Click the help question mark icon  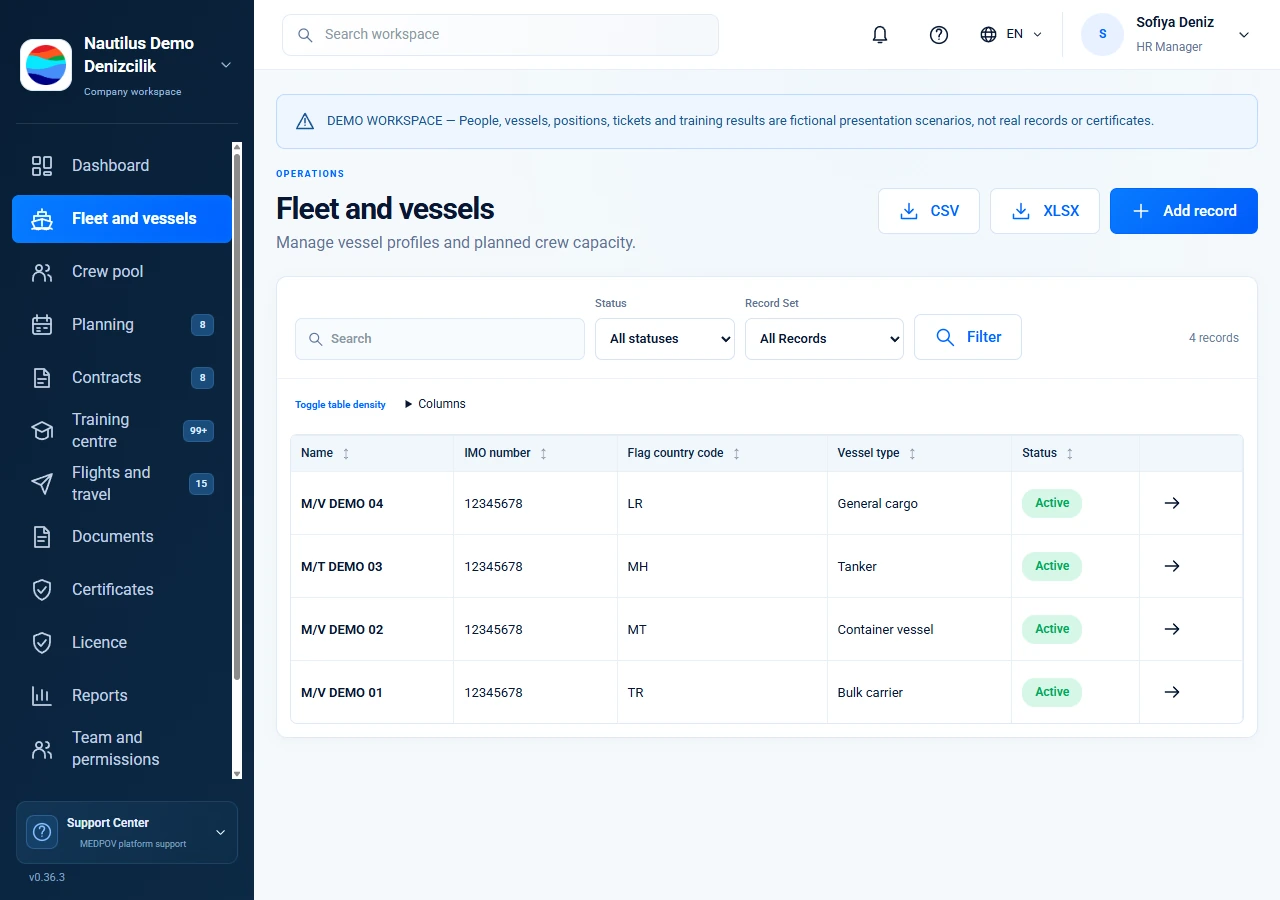pos(938,34)
